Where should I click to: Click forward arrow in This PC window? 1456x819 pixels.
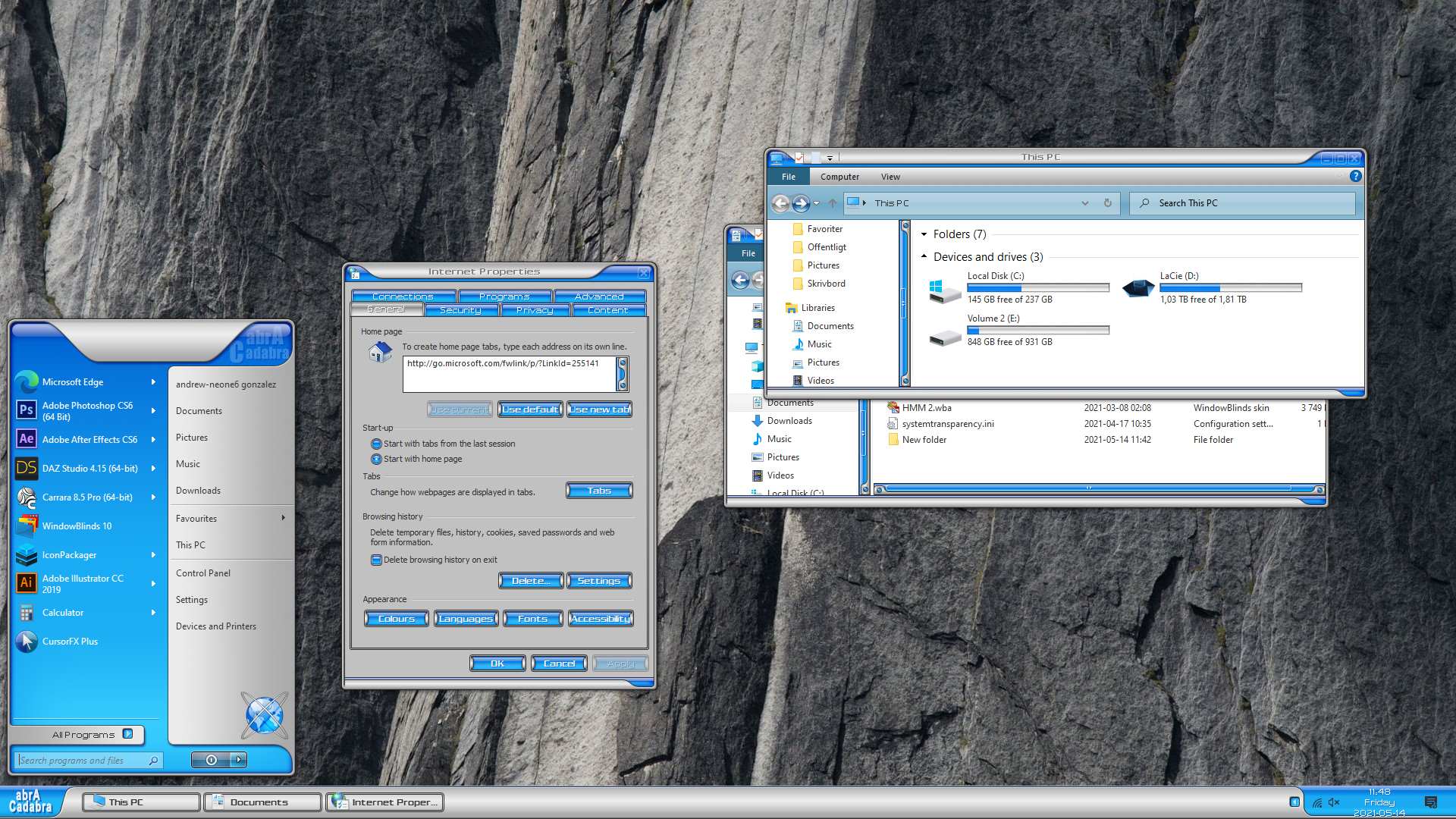[x=801, y=202]
